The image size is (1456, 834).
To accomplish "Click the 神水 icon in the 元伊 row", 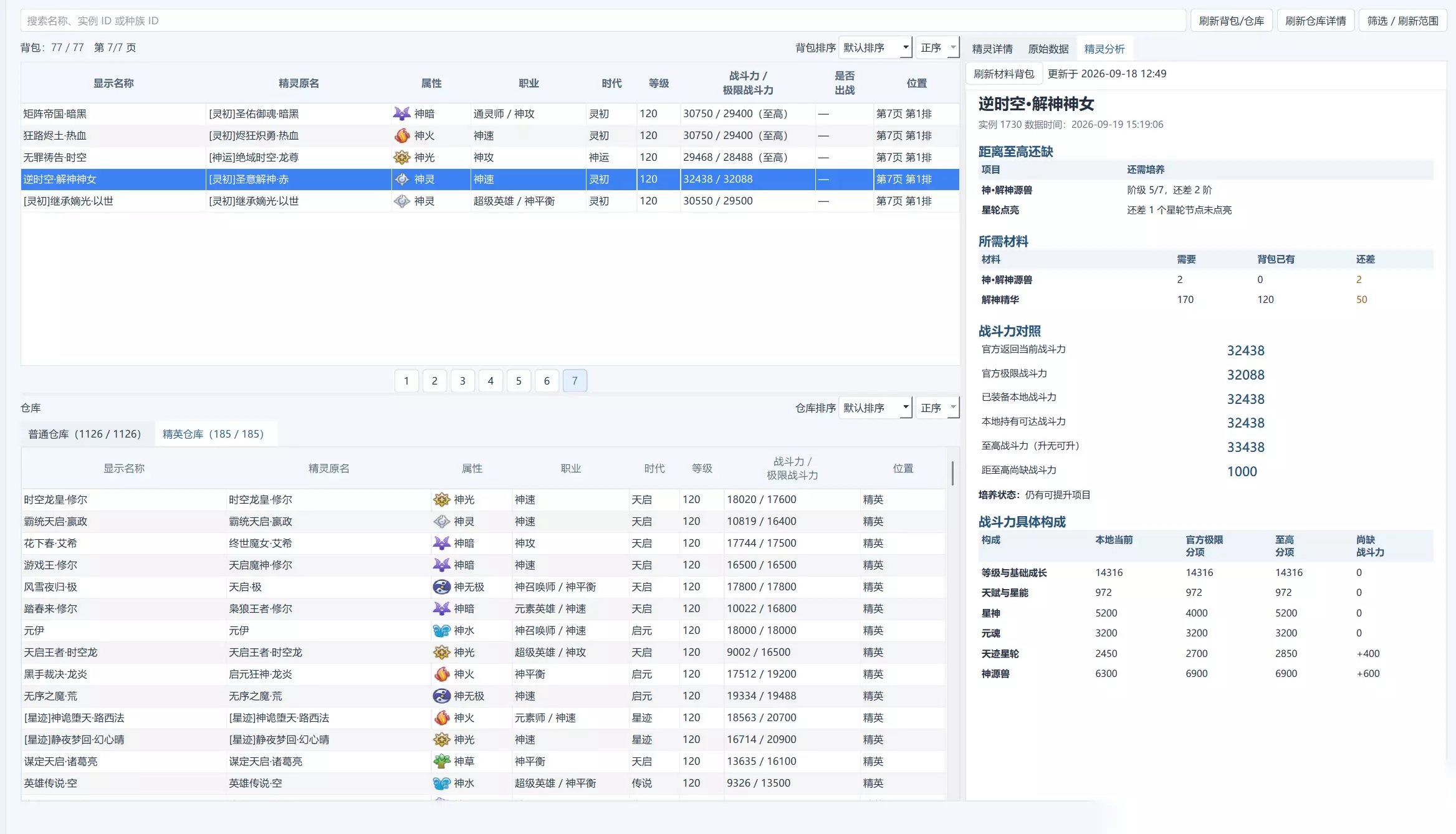I will (441, 630).
